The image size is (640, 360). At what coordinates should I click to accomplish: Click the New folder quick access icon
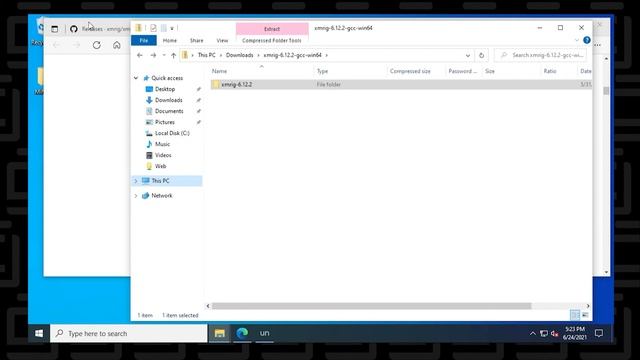point(163,28)
